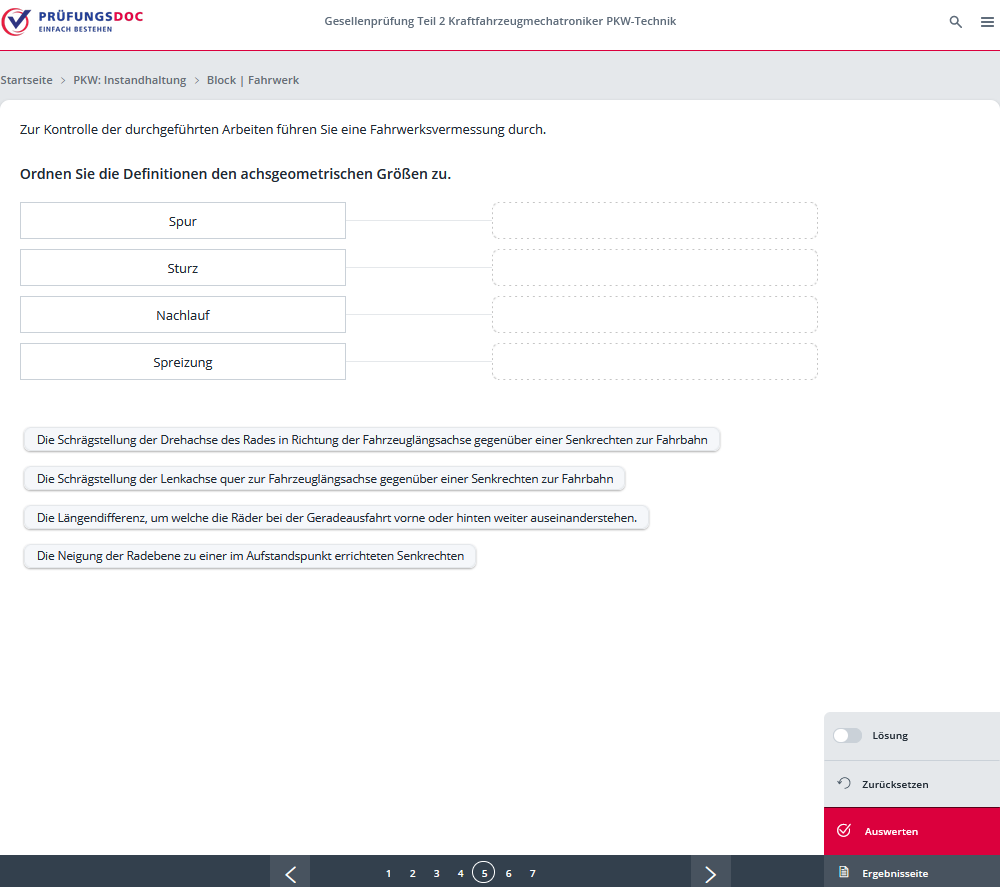1000x887 pixels.
Task: Click the Auswerten checkmark icon
Action: pos(844,831)
